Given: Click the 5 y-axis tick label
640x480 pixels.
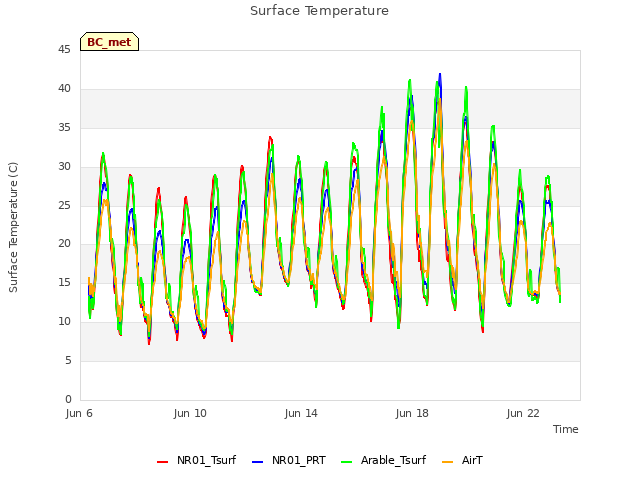Looking at the screenshot, I should pyautogui.click(x=68, y=360).
